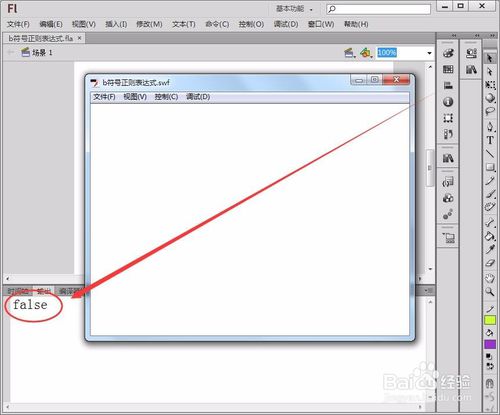500x415 pixels.
Task: Open the Modify menu 修改(M)
Action: (x=149, y=24)
